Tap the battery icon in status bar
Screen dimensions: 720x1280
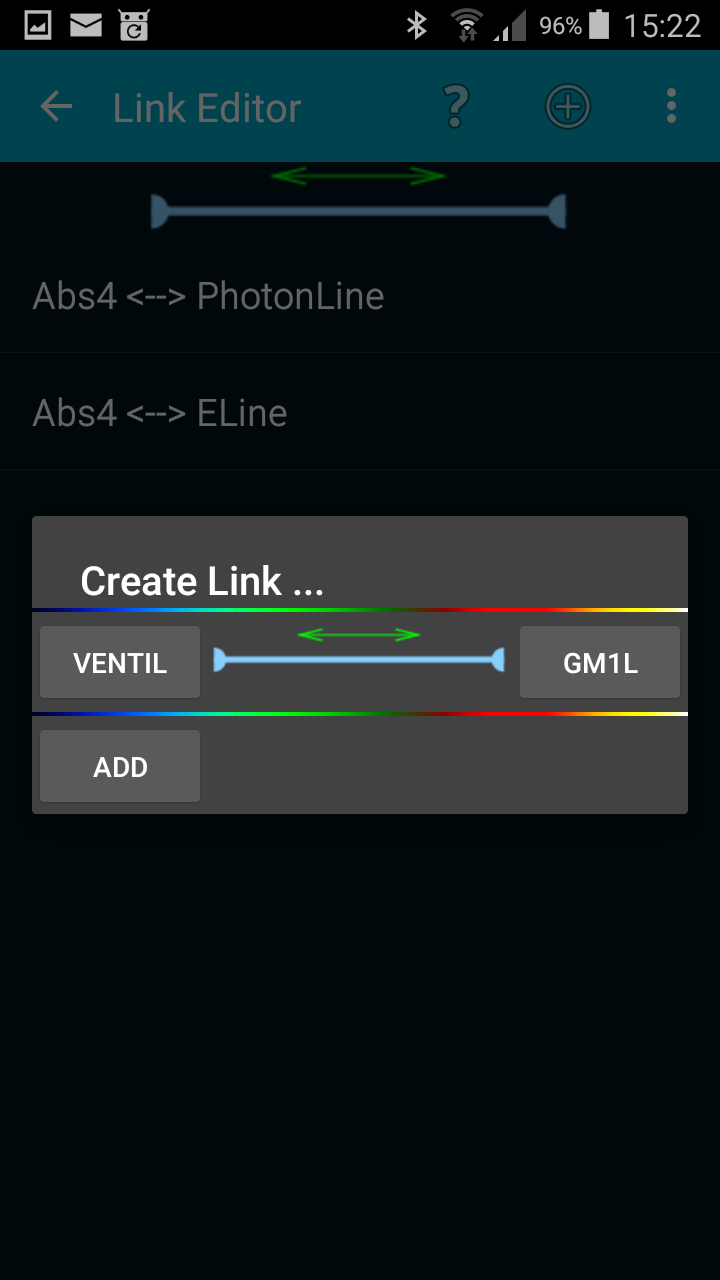[x=599, y=26]
